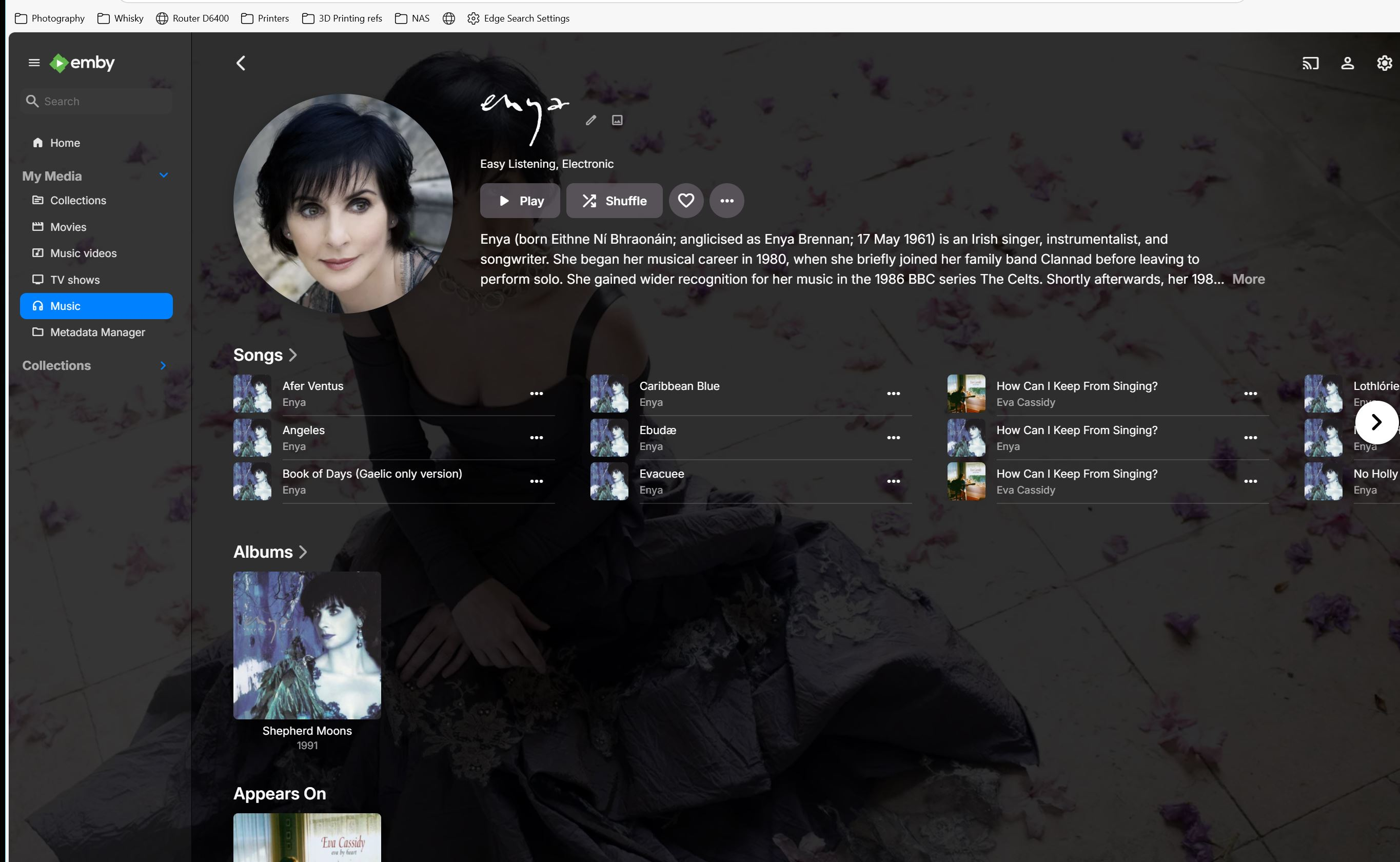Image resolution: width=1400 pixels, height=862 pixels.
Task: Open options menu for Ebudæ
Action: [x=893, y=438]
